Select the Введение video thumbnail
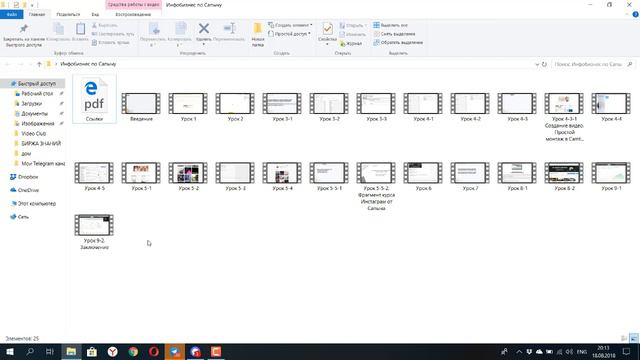The height and width of the screenshot is (360, 640). click(x=141, y=103)
